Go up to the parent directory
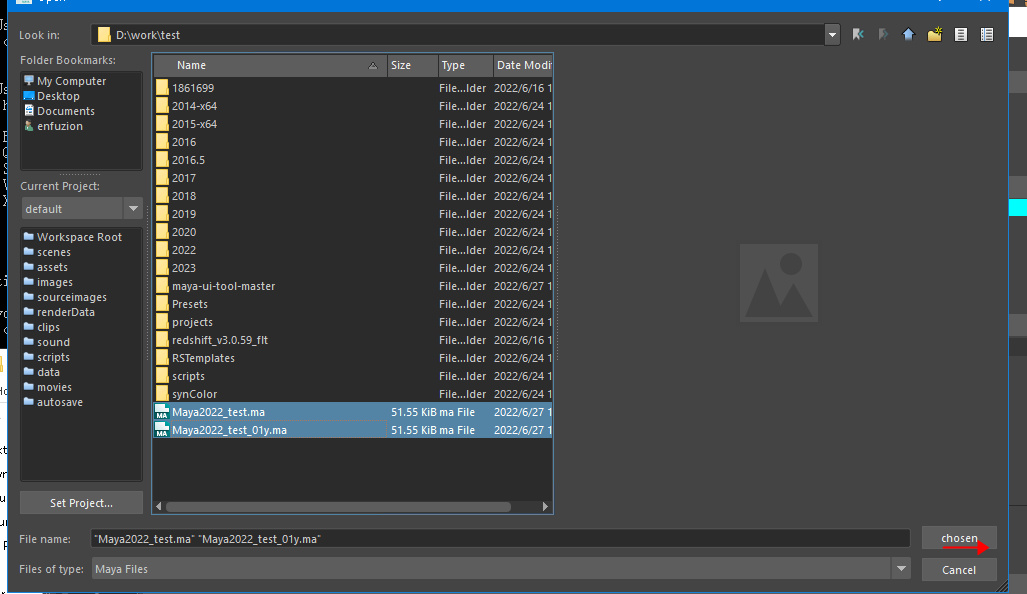The width and height of the screenshot is (1027, 594). tap(908, 35)
